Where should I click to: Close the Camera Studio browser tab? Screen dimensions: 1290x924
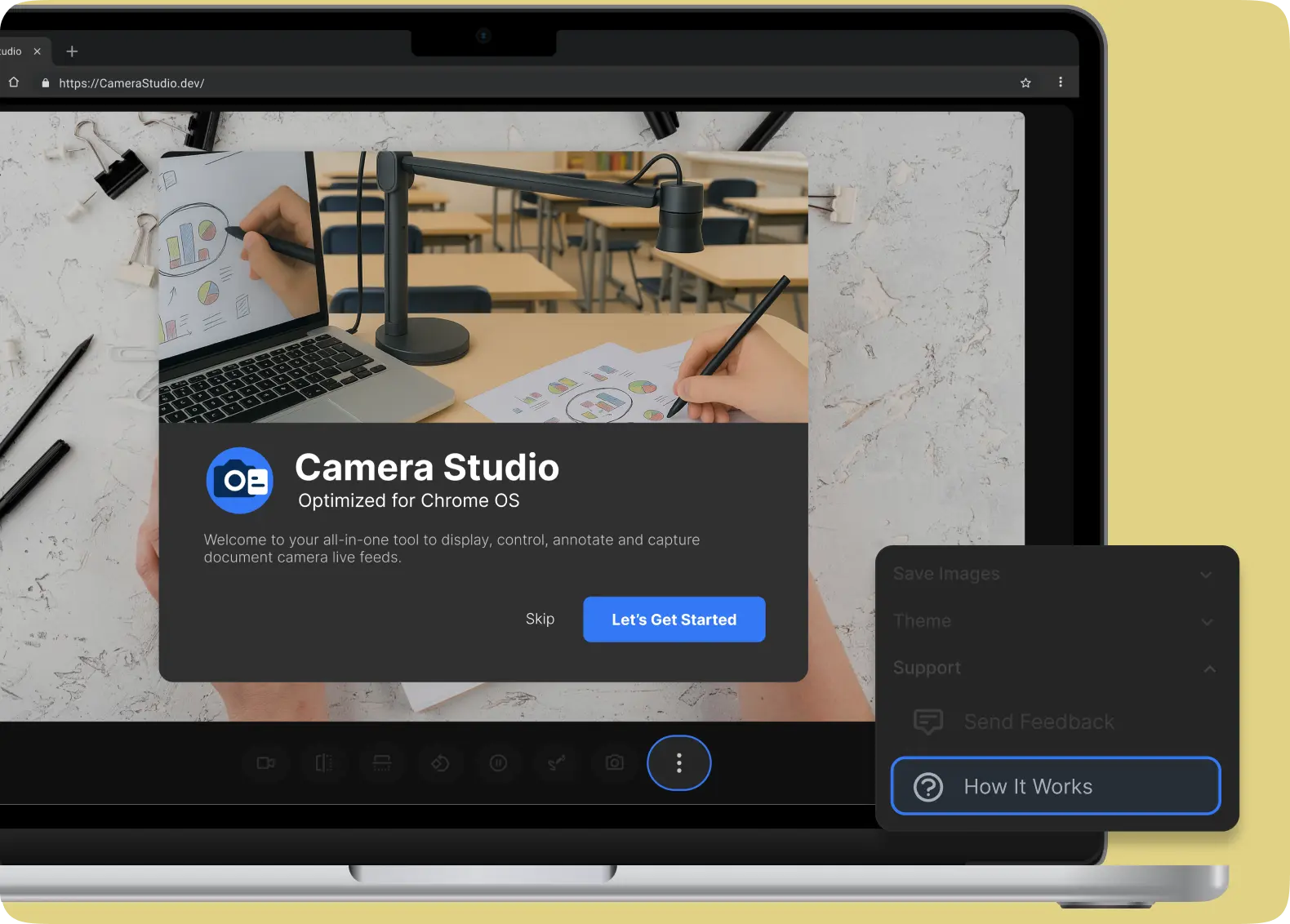37,51
